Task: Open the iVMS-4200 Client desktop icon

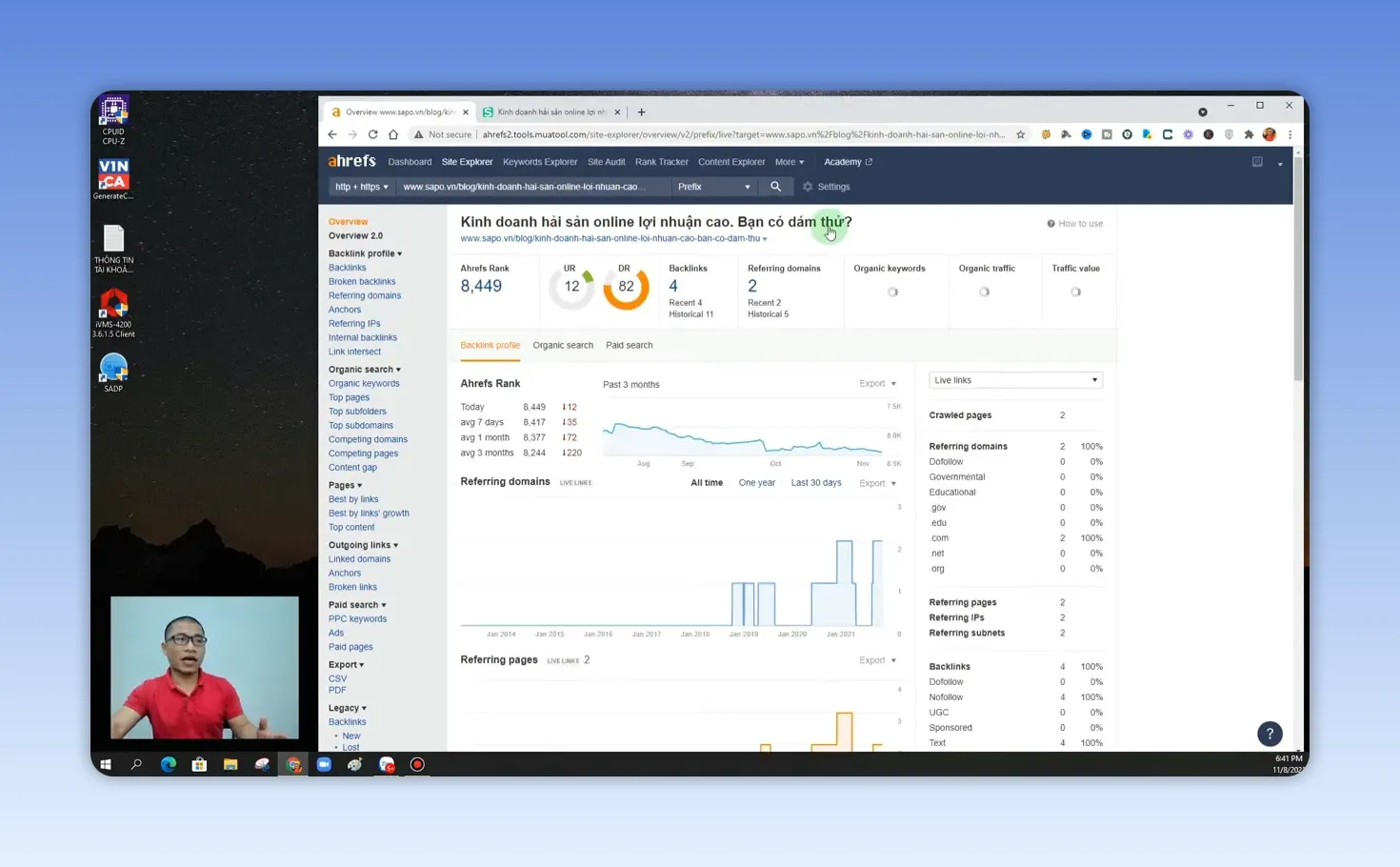Action: (113, 313)
